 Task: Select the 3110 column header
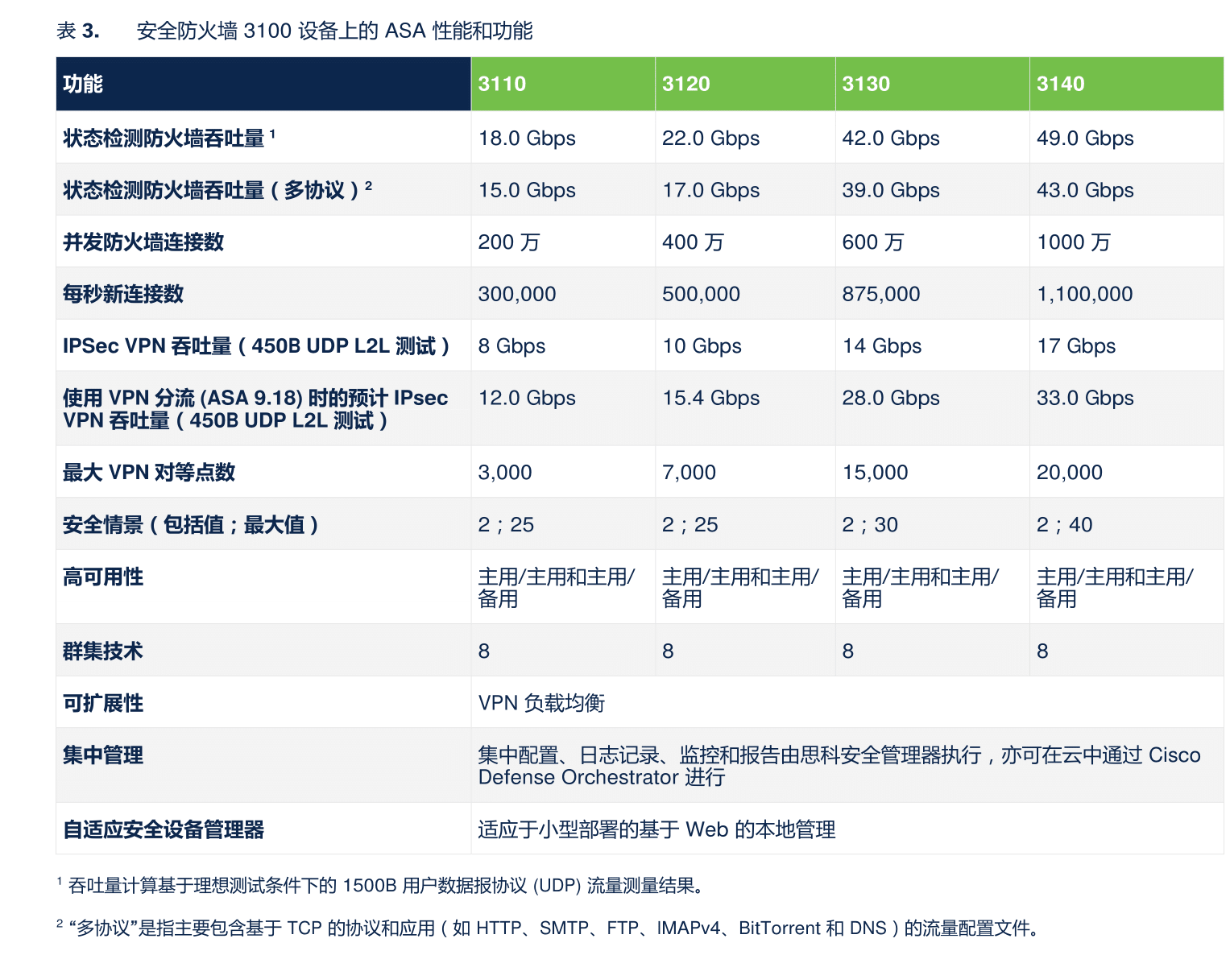502,83
